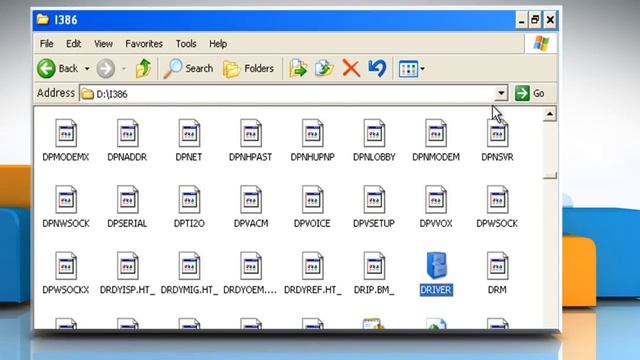This screenshot has height=360, width=640.
Task: Open the Back history dropdown arrow
Action: 87,69
